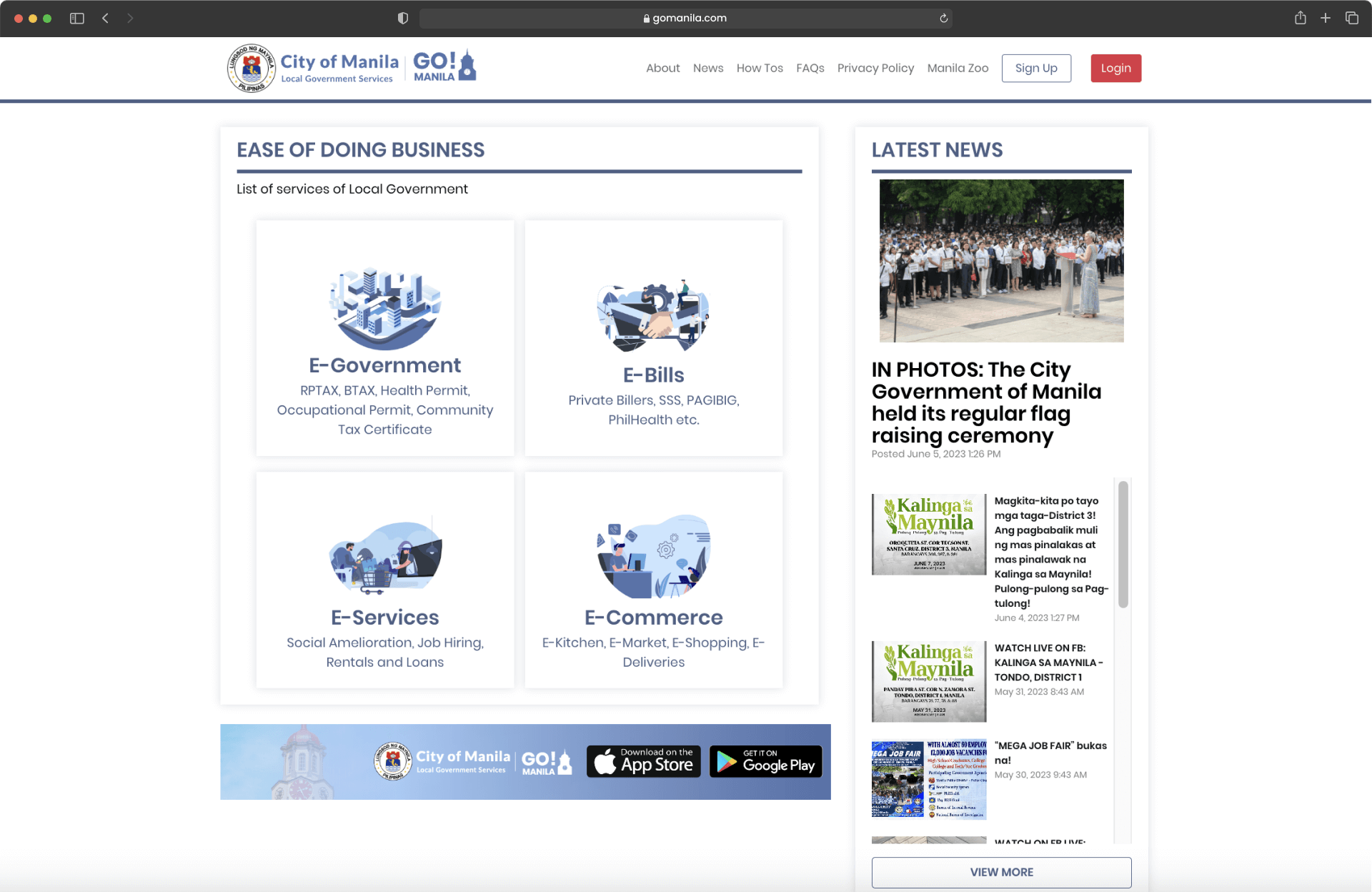Image resolution: width=1372 pixels, height=892 pixels.
Task: Open the E-Services heading link
Action: click(x=385, y=618)
